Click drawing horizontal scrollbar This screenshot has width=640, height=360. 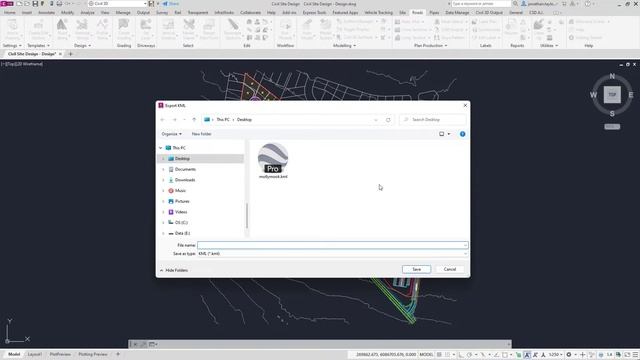coord(320,344)
